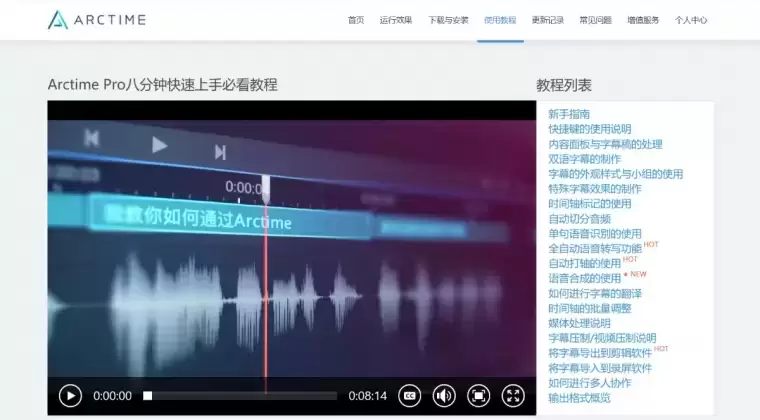Image resolution: width=760 pixels, height=420 pixels.
Task: Open 单句语音识别的使用 tutorial
Action: (x=595, y=234)
